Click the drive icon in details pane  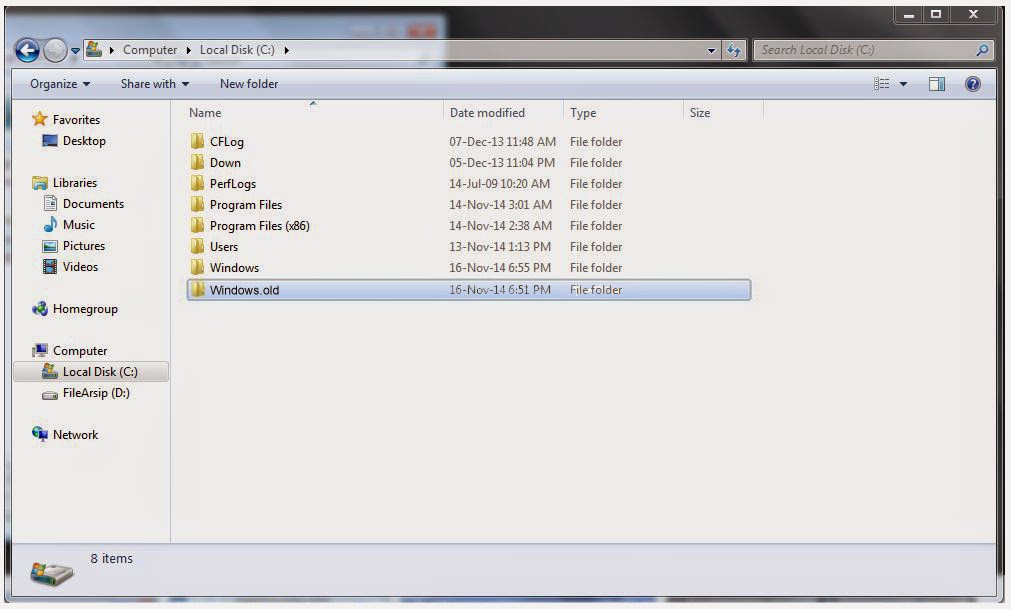tap(52, 572)
